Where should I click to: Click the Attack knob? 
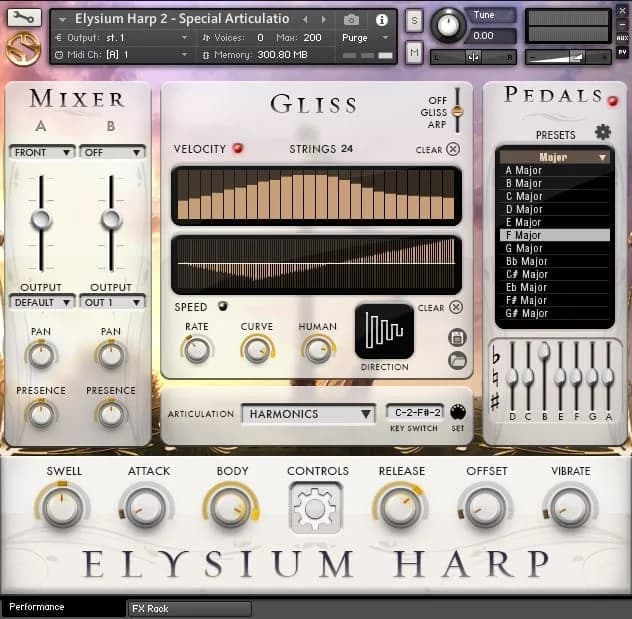145,508
